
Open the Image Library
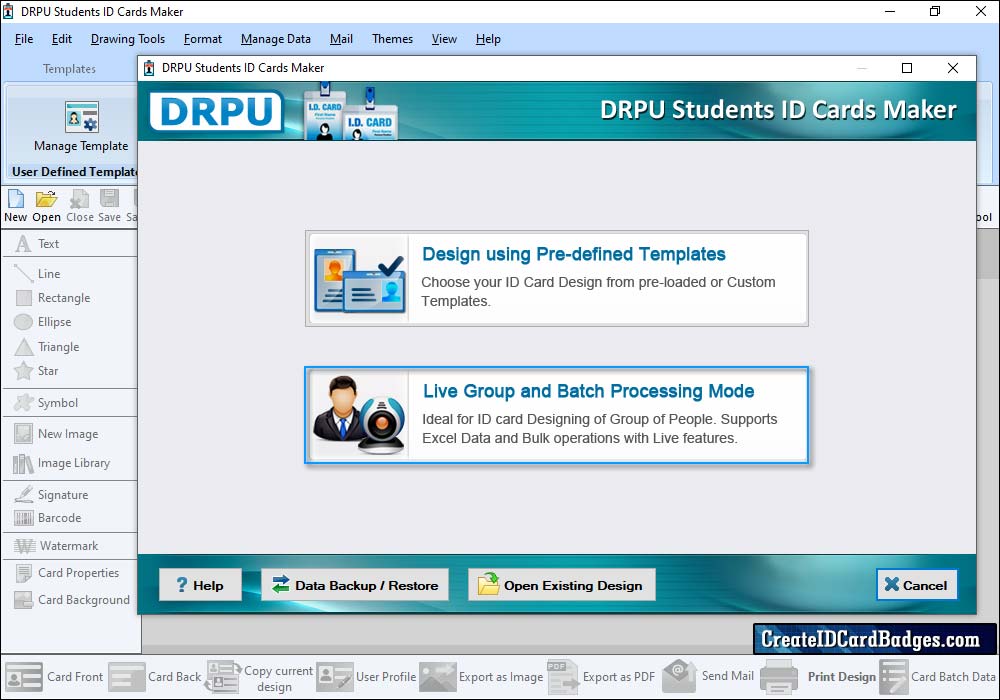coord(61,463)
